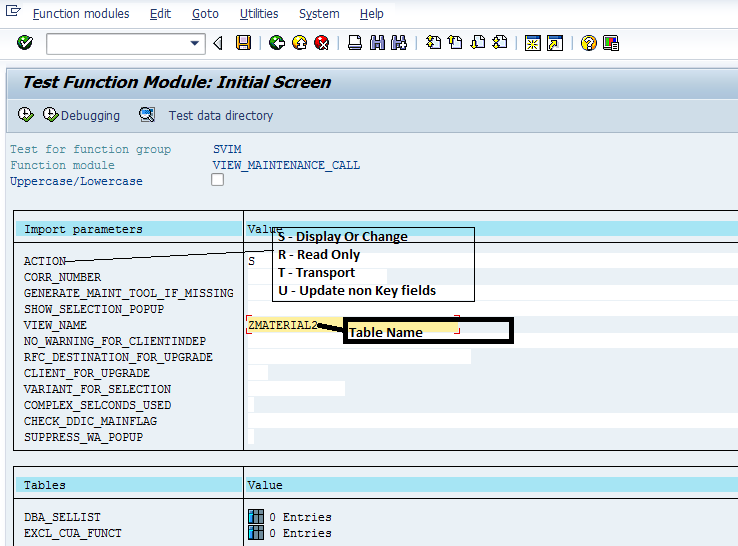The image size is (738, 546).
Task: Click the CORR_NUMBER parameter label
Action: 63,277
